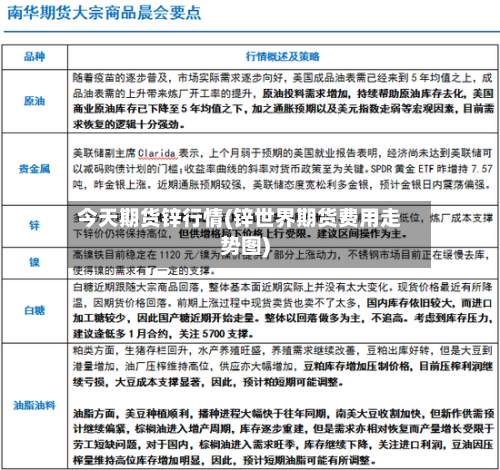Select the 油脂油料 row label
The image size is (500, 470).
[x=34, y=405]
